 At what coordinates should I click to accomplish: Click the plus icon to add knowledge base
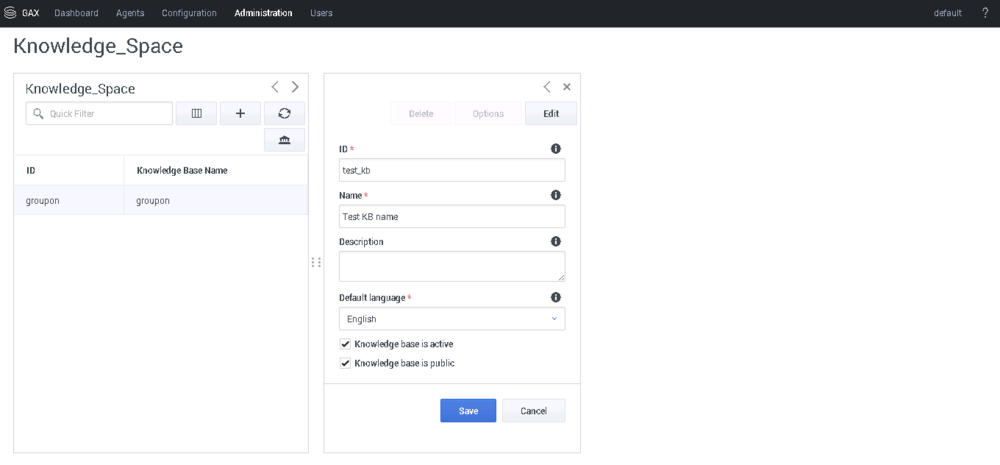point(240,114)
